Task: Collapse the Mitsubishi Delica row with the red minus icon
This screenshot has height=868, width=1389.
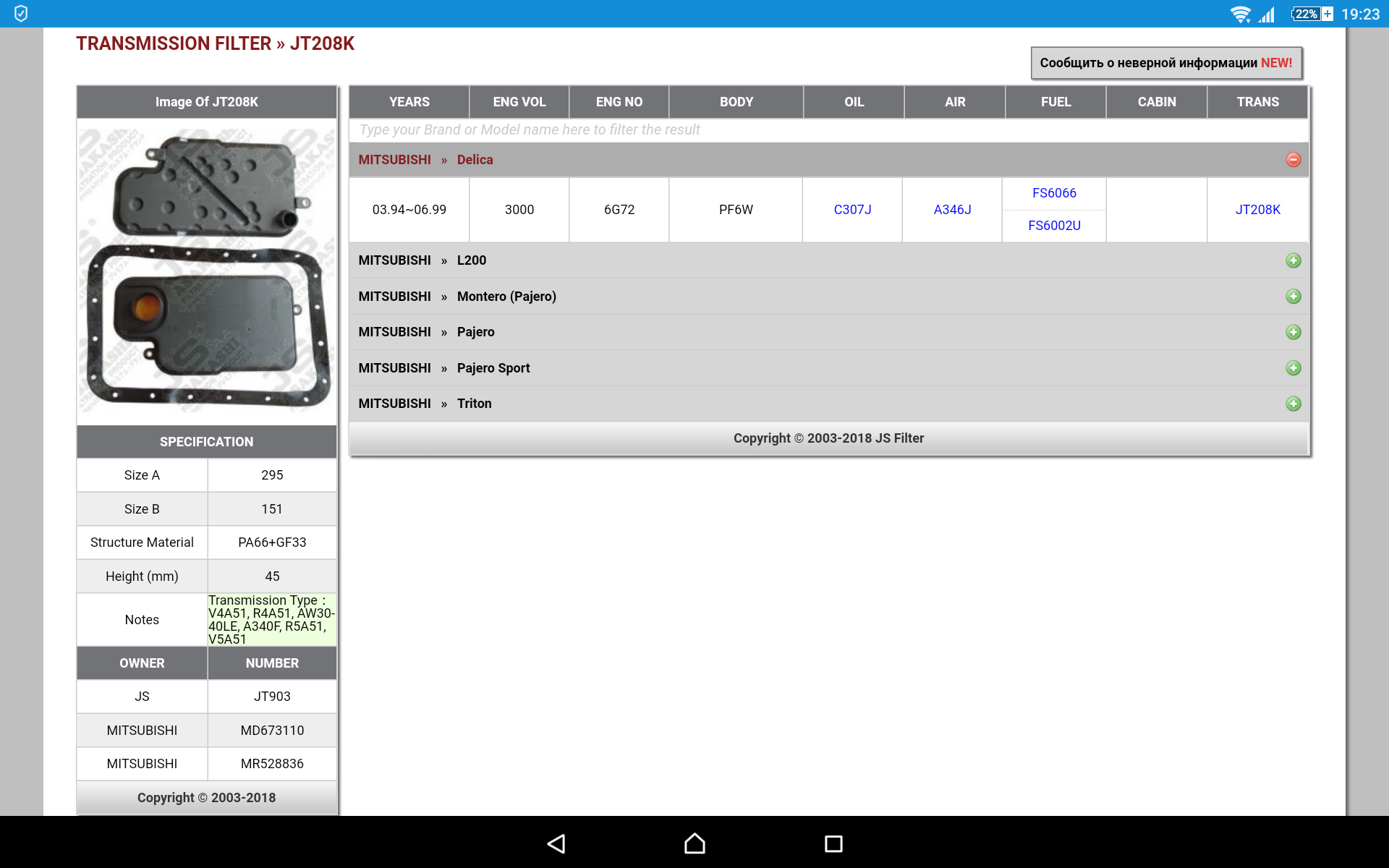Action: (x=1293, y=160)
